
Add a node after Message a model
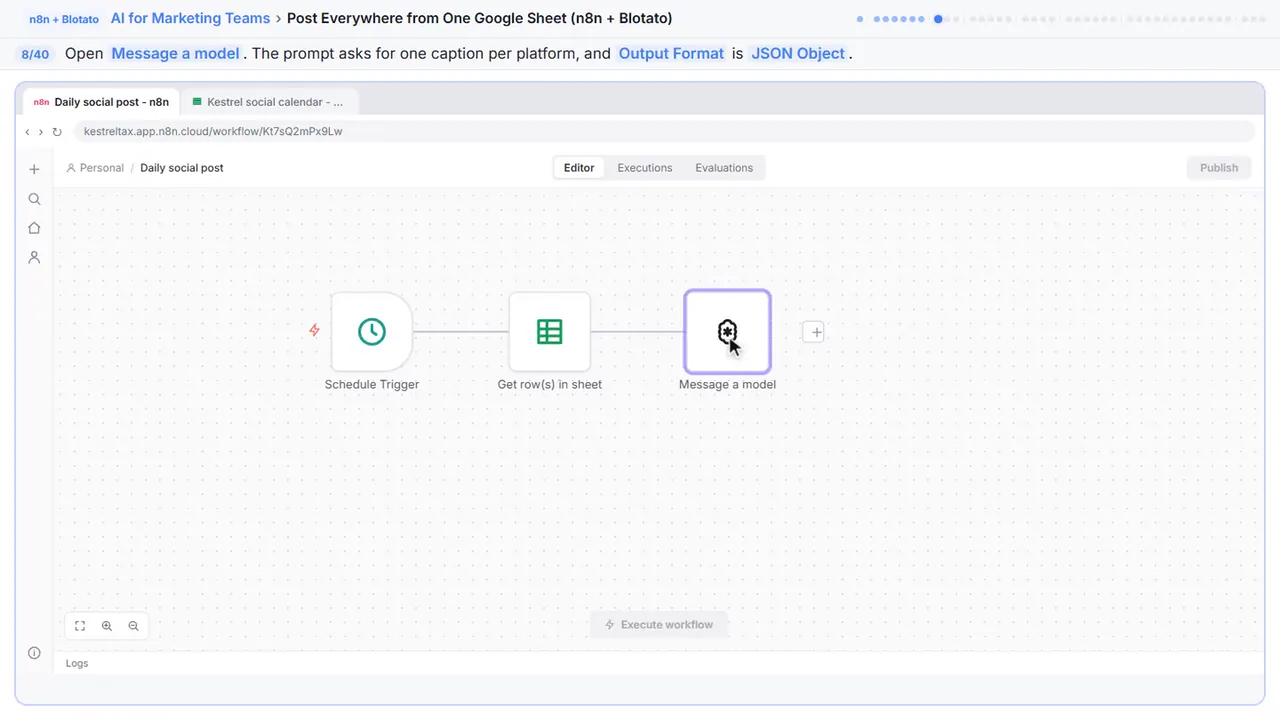point(814,332)
